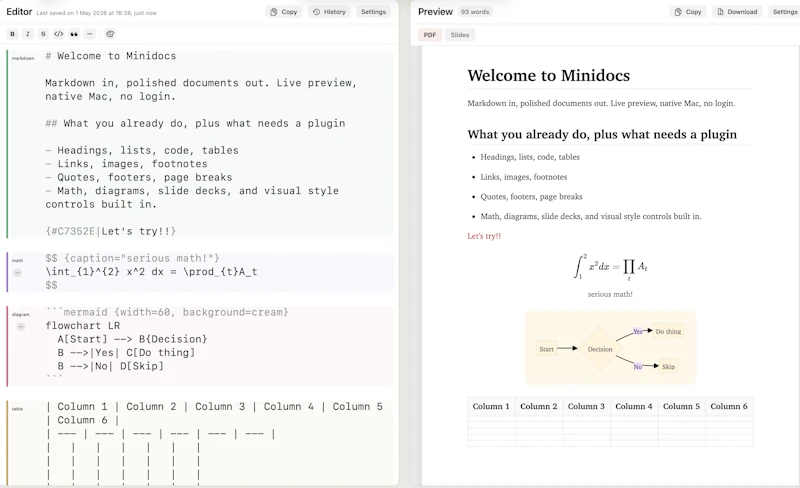
Task: Download the previewed document
Action: (737, 12)
